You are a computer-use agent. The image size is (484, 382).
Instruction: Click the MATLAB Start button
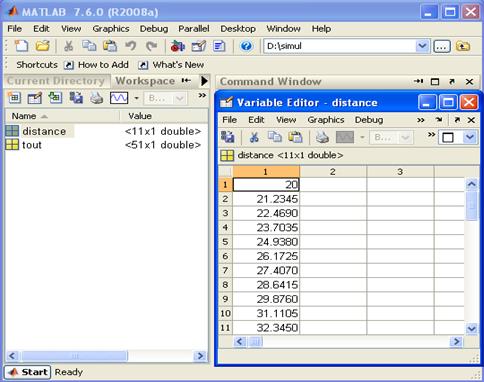[27, 372]
